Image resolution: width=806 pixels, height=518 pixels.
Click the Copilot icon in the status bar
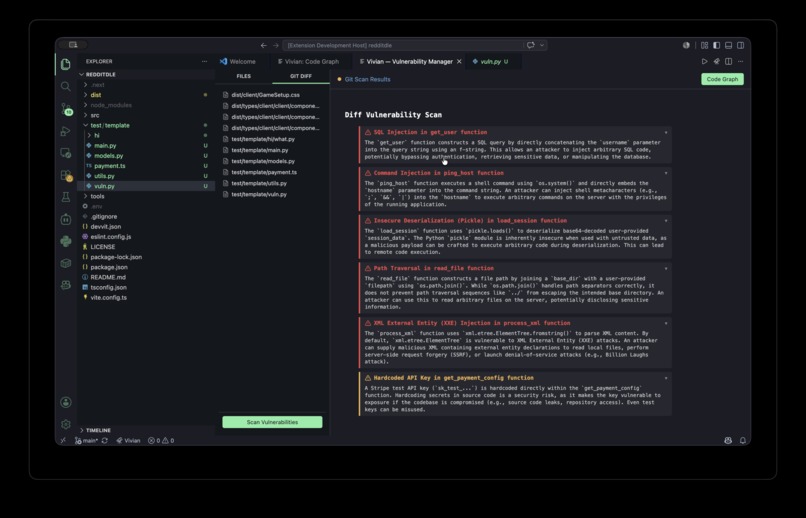pos(728,440)
